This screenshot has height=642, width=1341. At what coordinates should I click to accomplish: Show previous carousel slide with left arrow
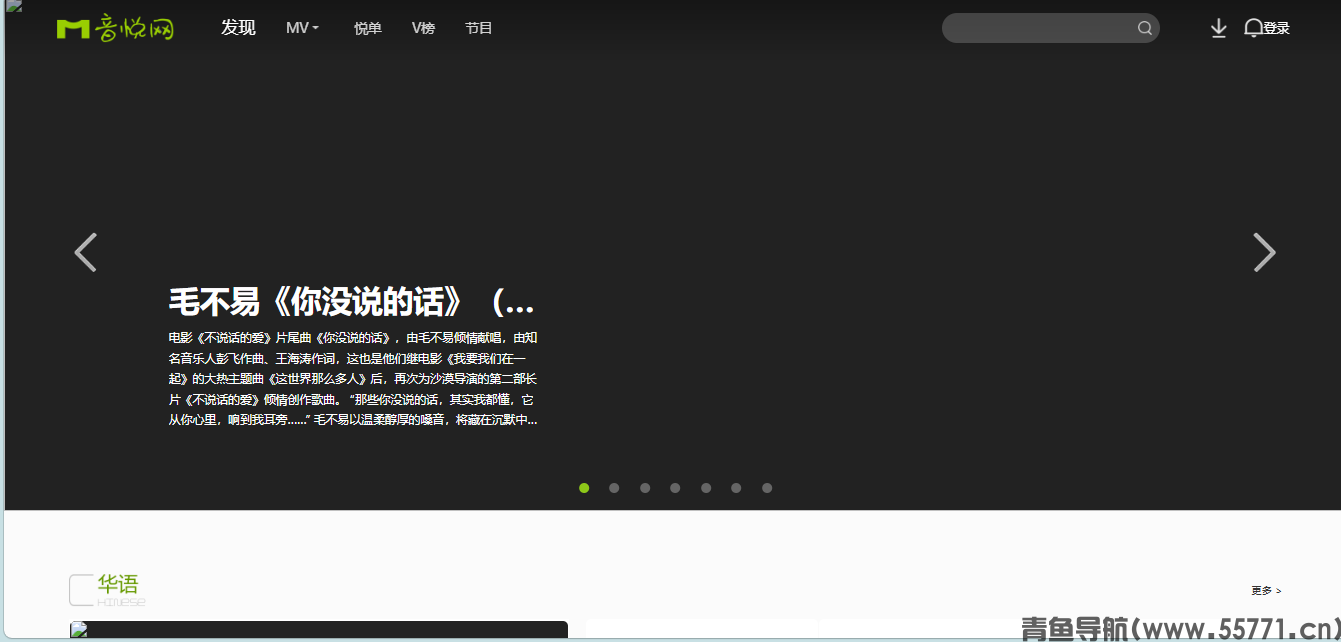(86, 252)
